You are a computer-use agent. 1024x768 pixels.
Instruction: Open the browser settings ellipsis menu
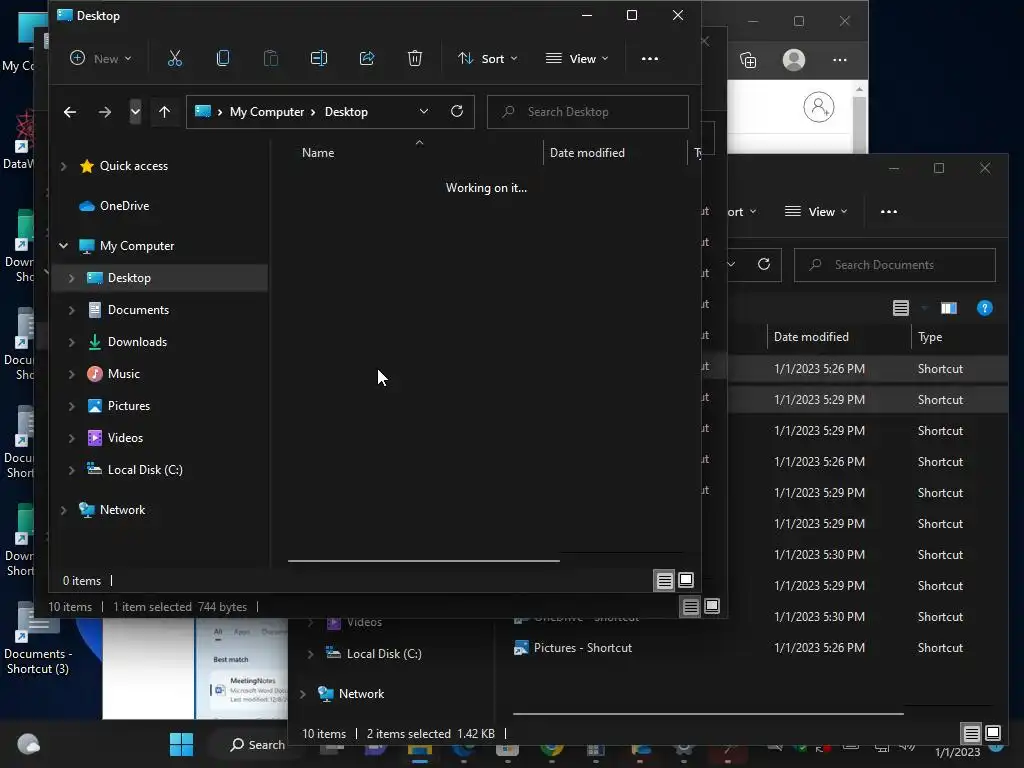[840, 60]
